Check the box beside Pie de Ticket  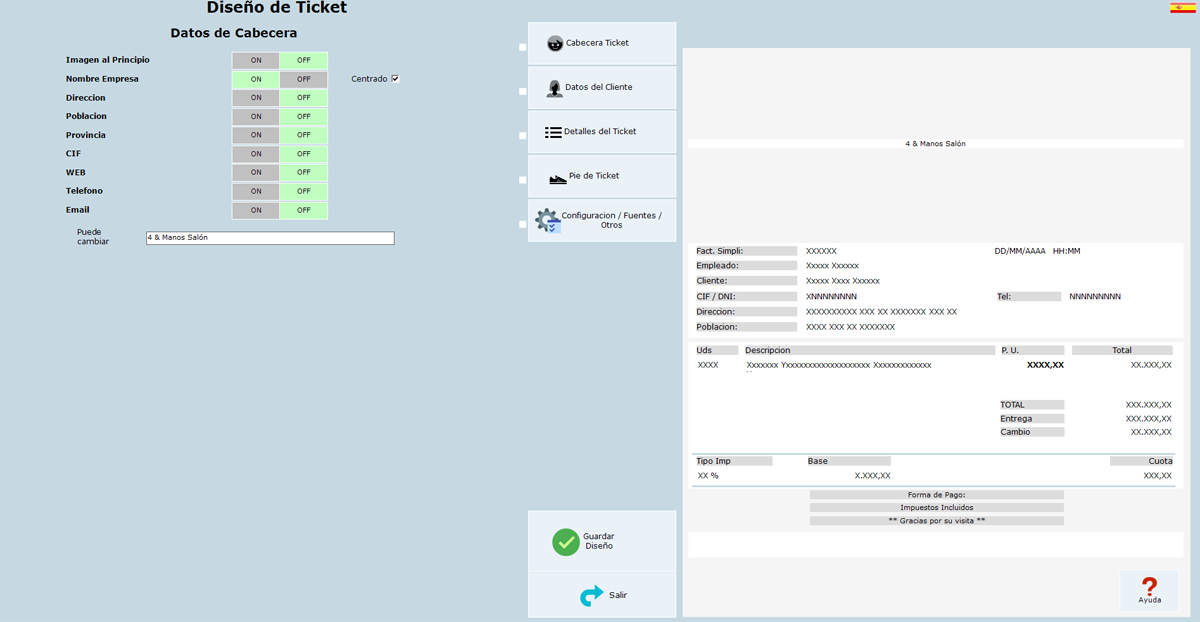click(x=523, y=180)
